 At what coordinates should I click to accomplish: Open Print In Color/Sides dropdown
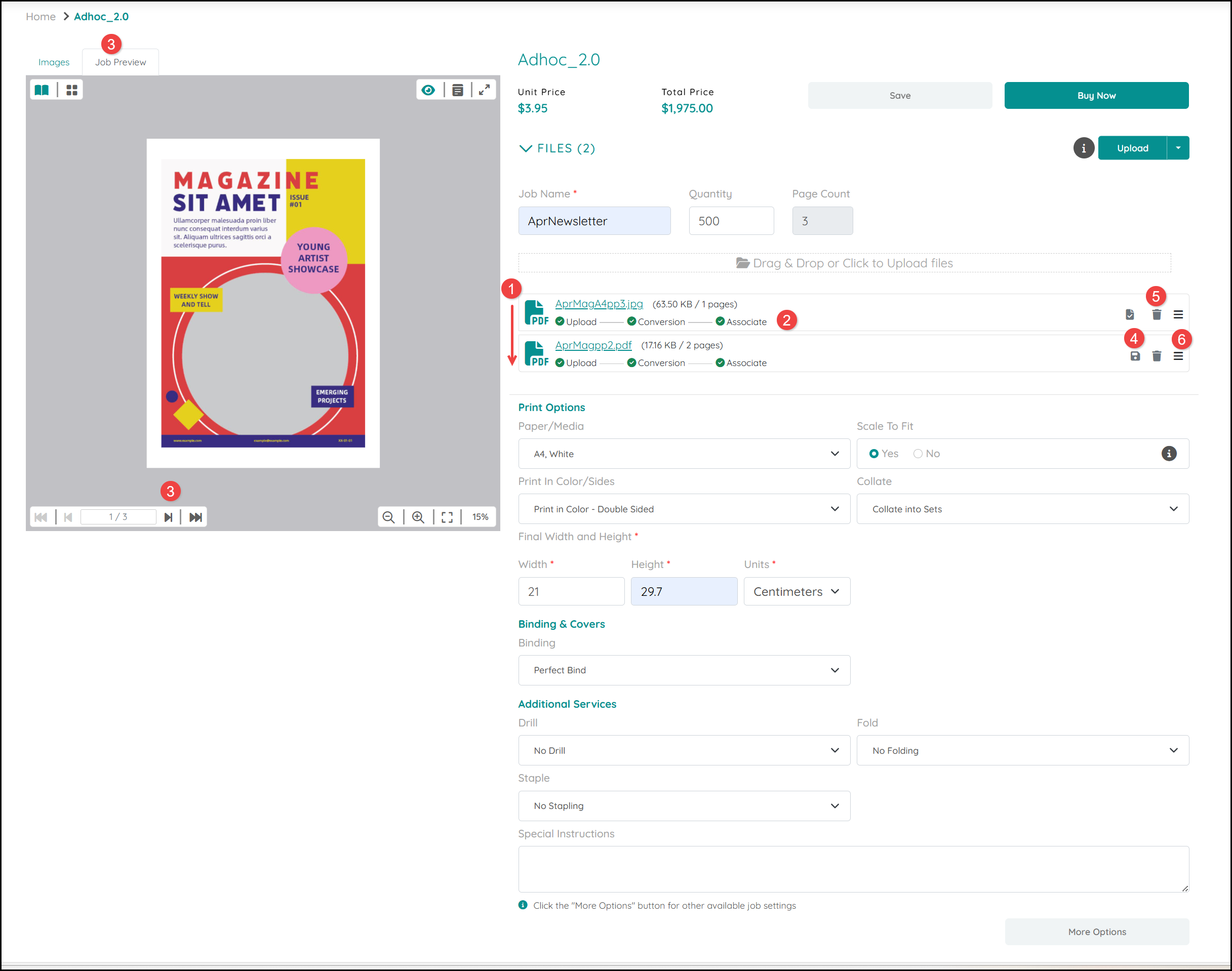click(x=684, y=509)
